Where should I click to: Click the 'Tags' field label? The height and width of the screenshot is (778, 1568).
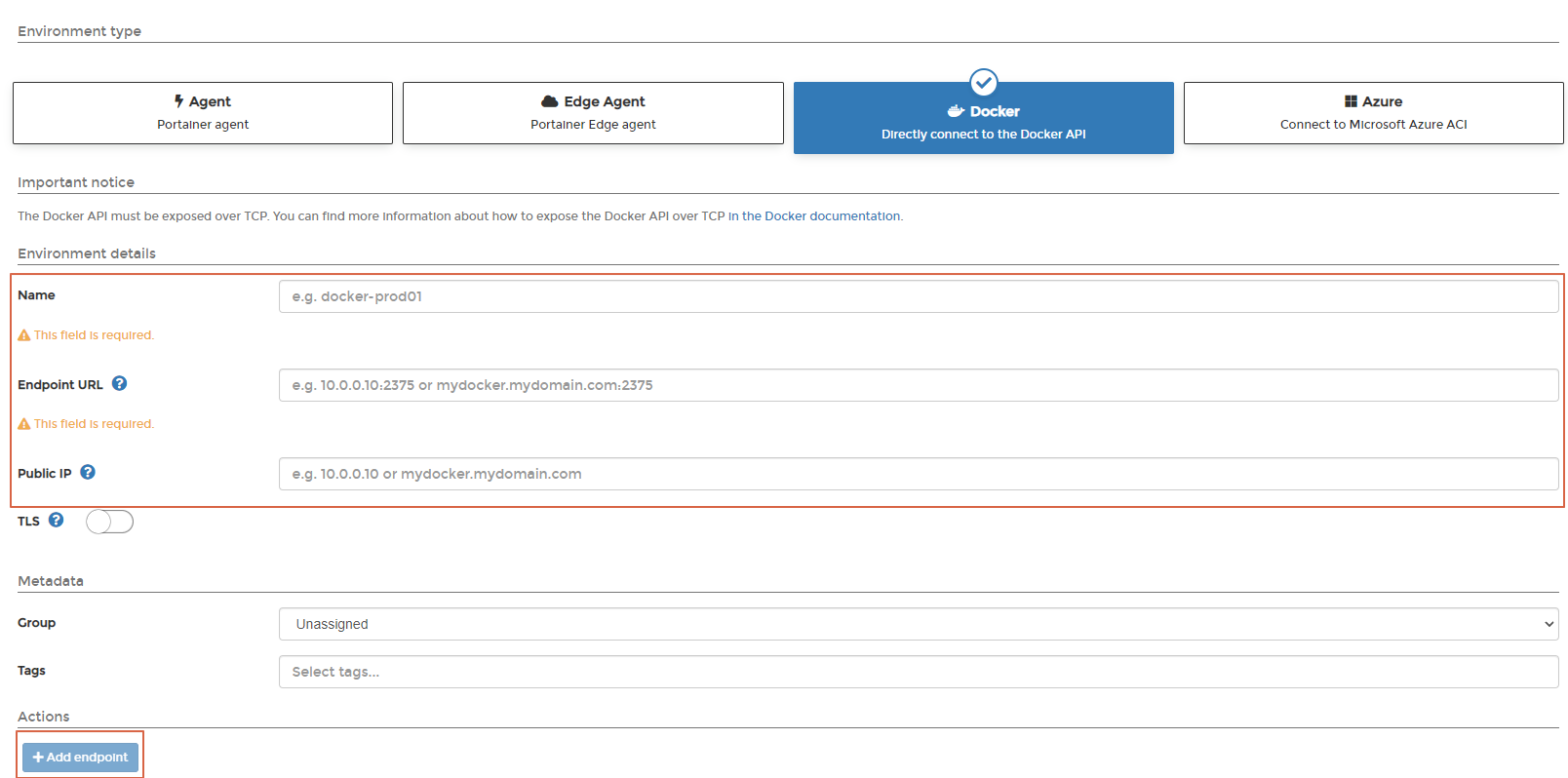(x=31, y=671)
